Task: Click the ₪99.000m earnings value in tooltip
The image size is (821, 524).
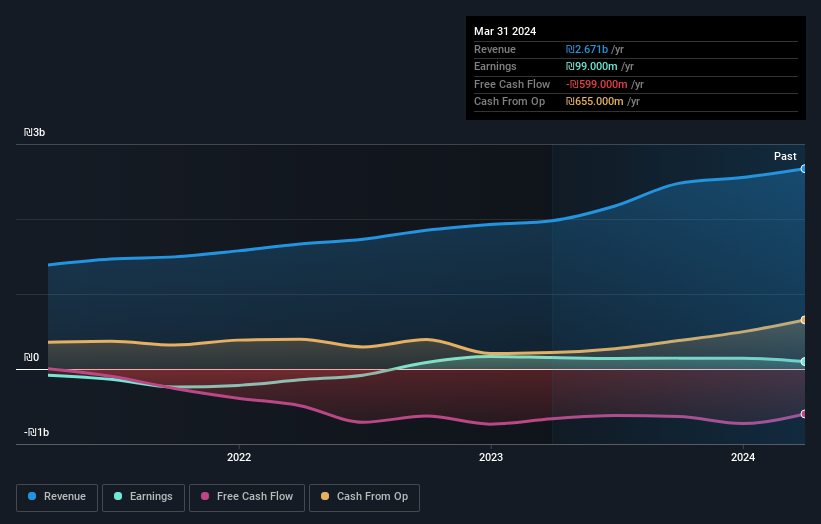Action: 591,66
